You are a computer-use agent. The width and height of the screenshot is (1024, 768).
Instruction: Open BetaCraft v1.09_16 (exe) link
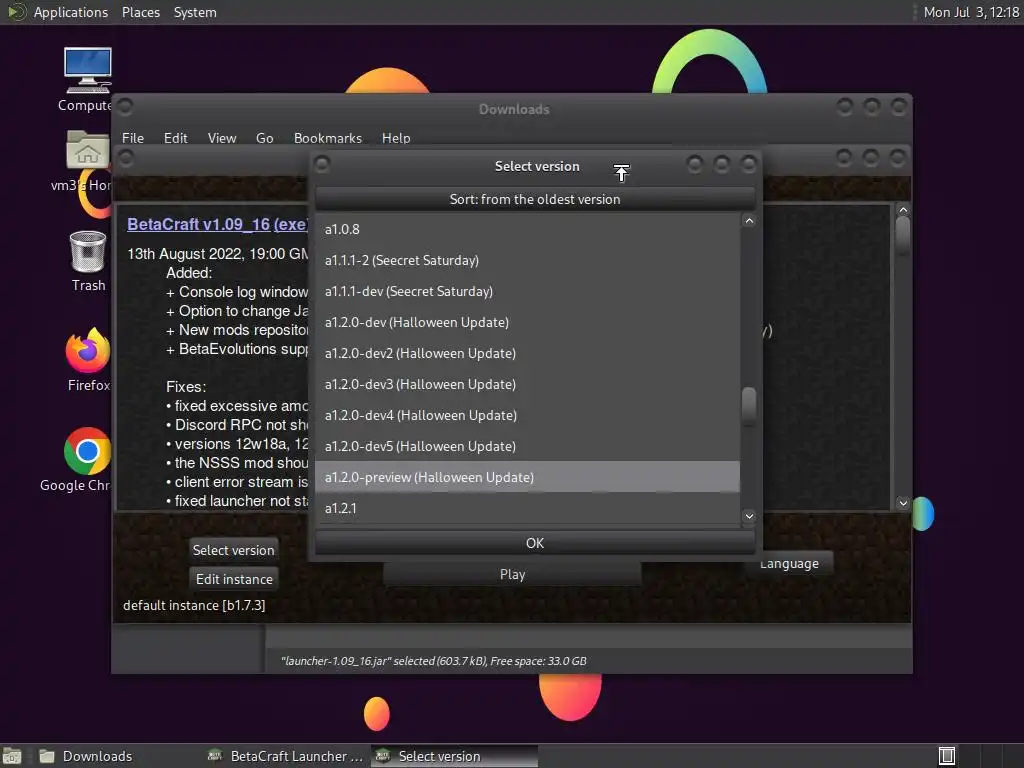(x=217, y=224)
